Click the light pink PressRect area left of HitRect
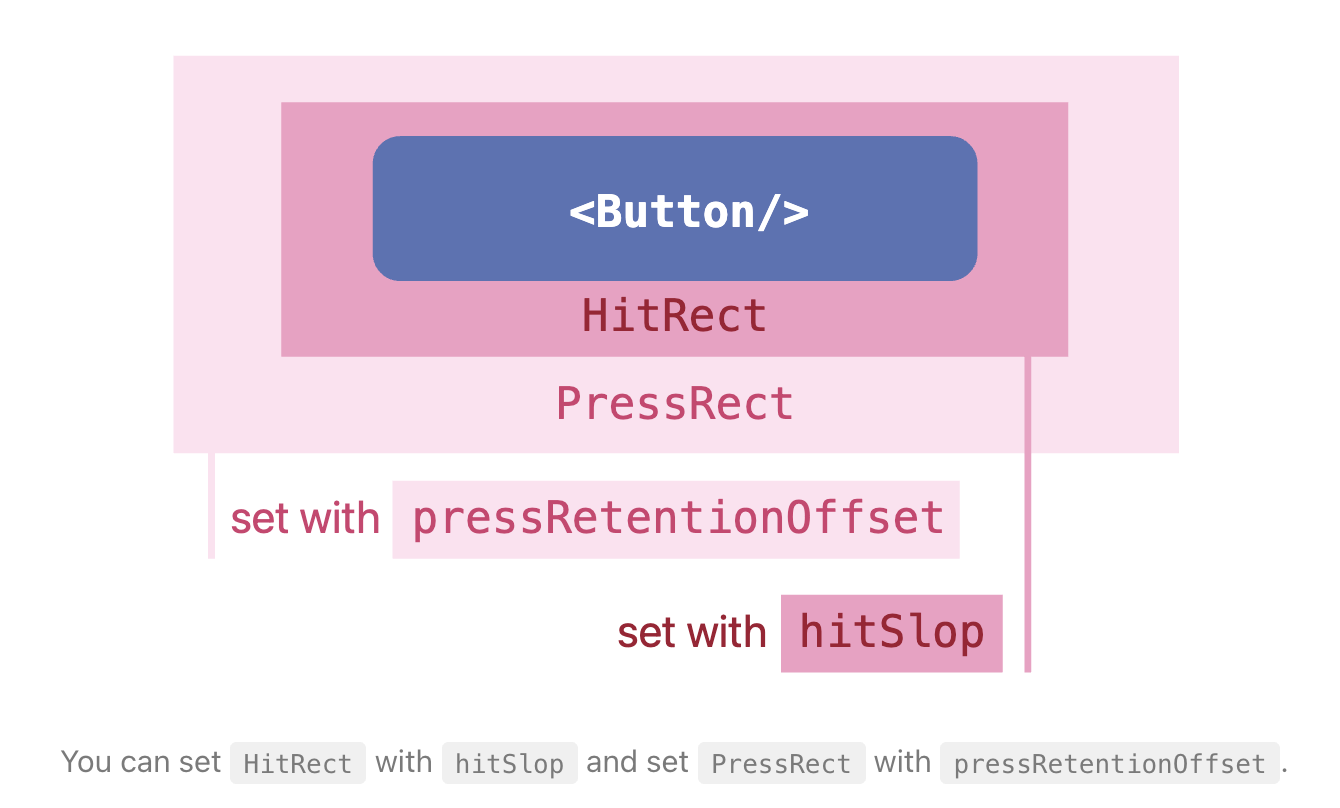1340x808 pixels. (x=227, y=254)
